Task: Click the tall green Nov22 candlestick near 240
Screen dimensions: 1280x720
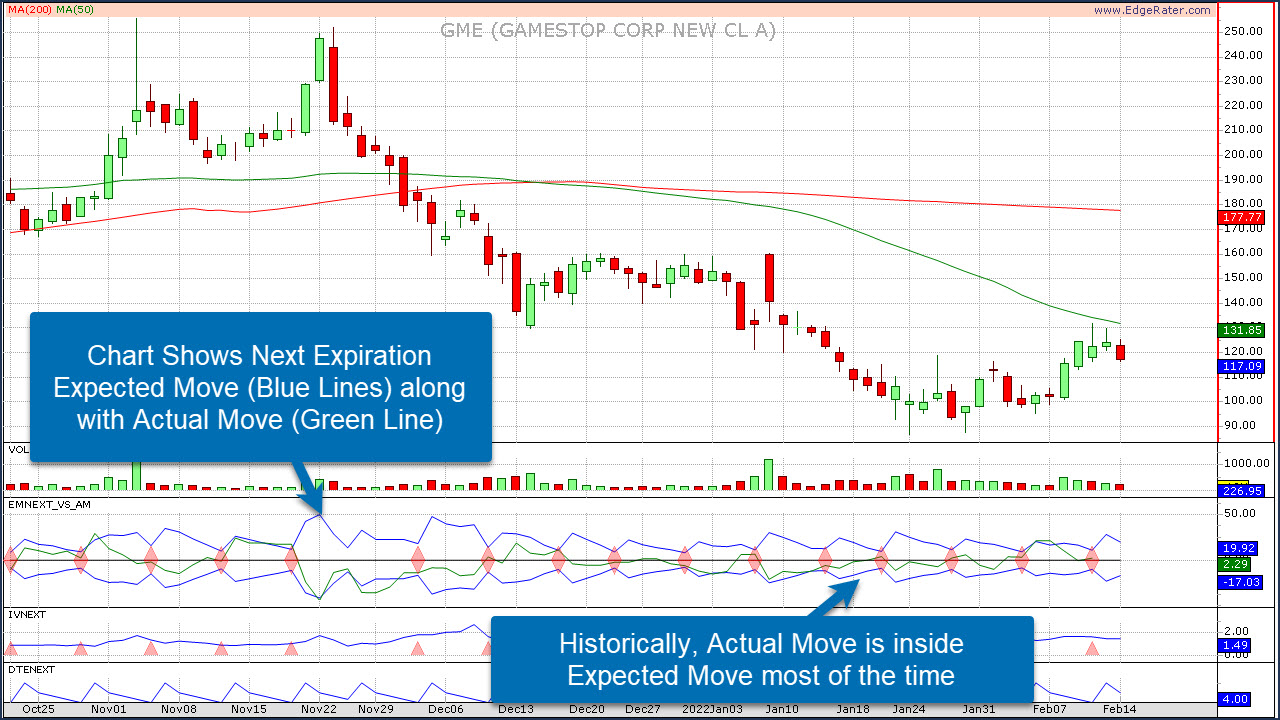Action: coord(319,59)
